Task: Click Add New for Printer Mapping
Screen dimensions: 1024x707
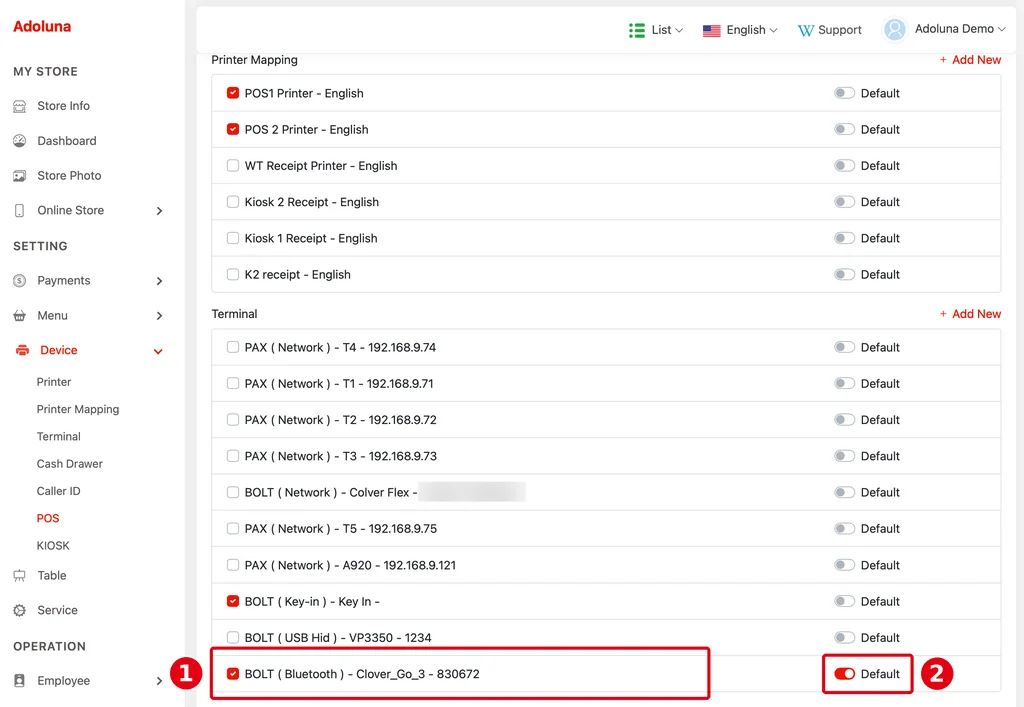Action: click(x=970, y=59)
